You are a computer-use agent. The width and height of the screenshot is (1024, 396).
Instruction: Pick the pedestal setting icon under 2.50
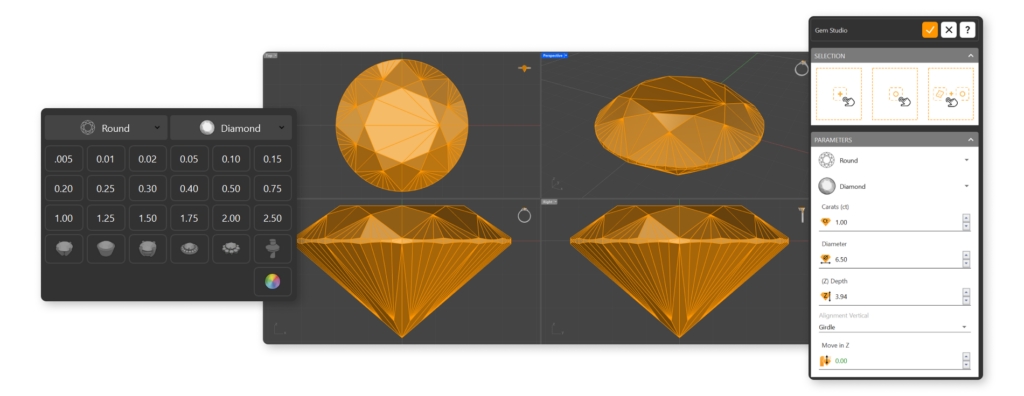pos(273,248)
